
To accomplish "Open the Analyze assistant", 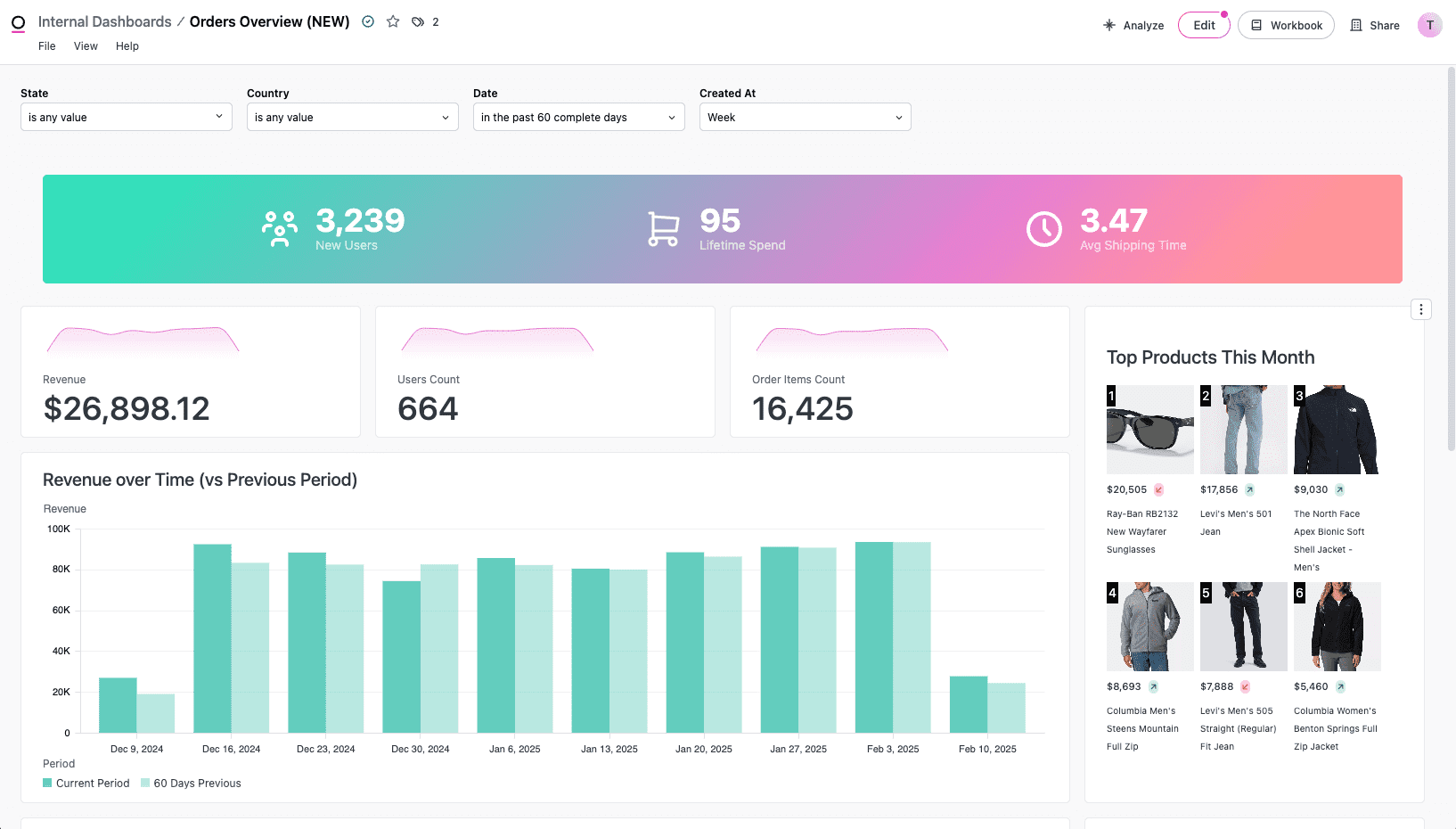I will point(1133,25).
